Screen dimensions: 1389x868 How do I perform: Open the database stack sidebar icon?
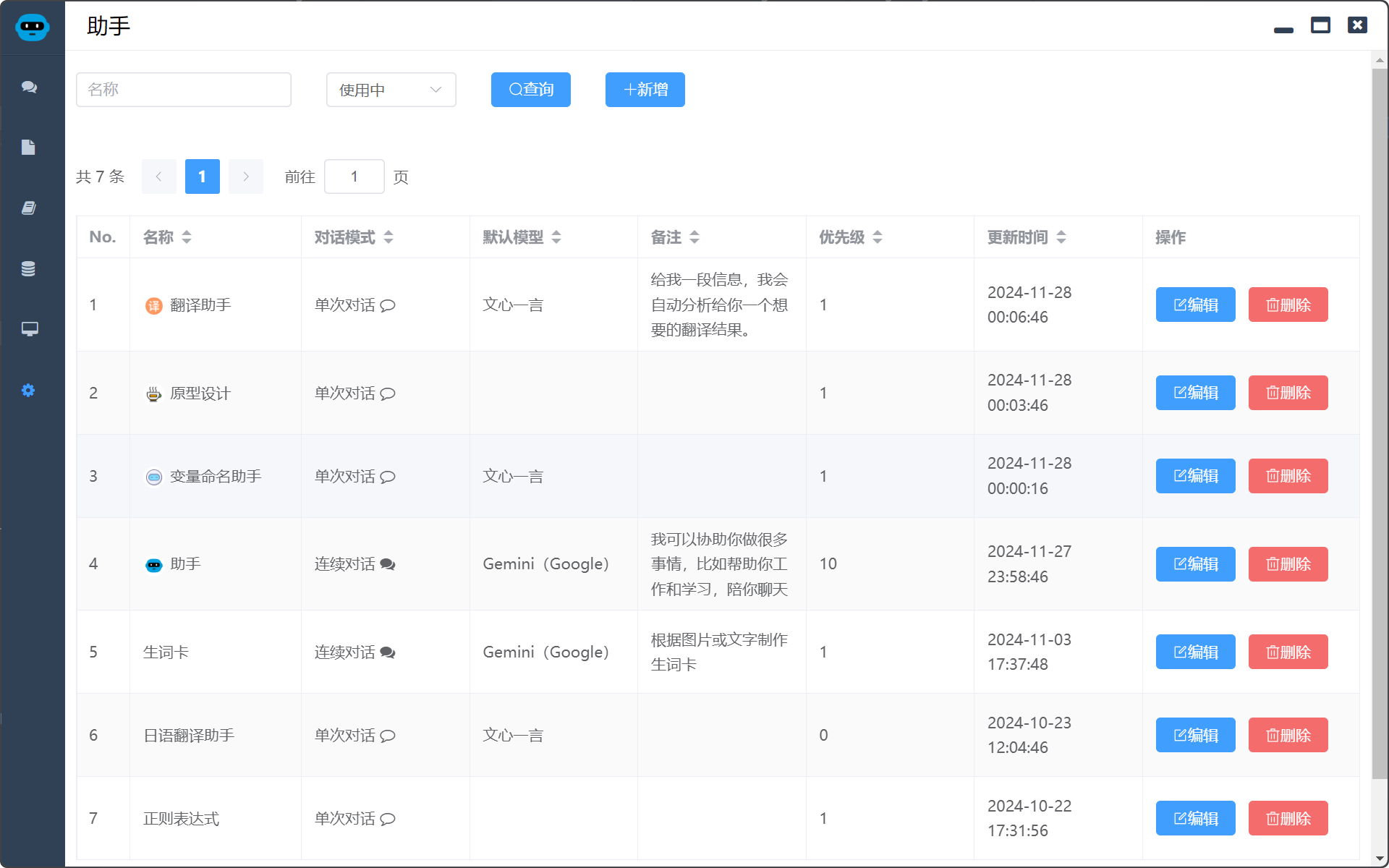28,269
